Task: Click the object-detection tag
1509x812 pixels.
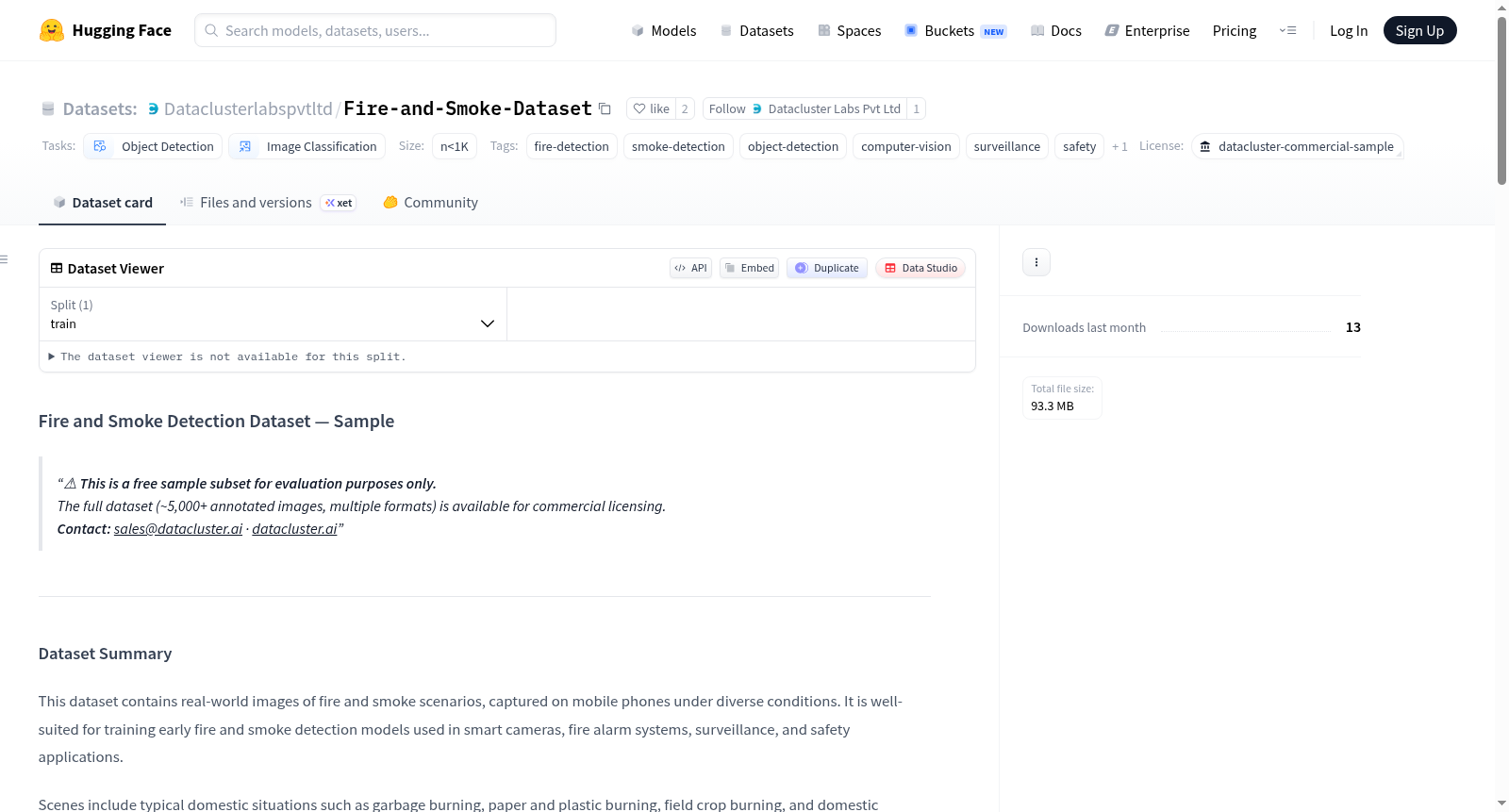Action: click(x=793, y=146)
